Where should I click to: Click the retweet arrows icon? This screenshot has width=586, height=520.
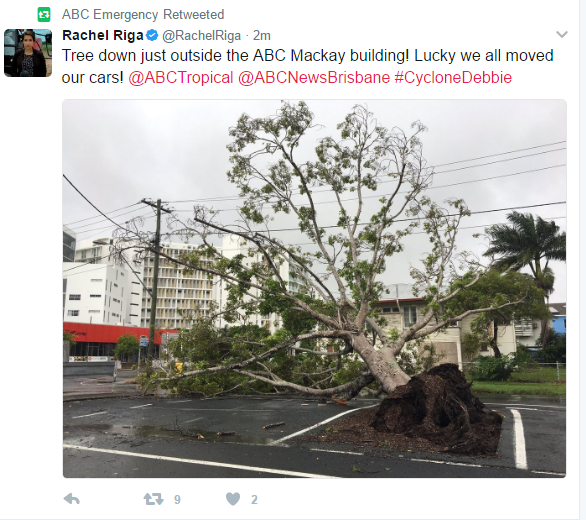click(x=154, y=499)
